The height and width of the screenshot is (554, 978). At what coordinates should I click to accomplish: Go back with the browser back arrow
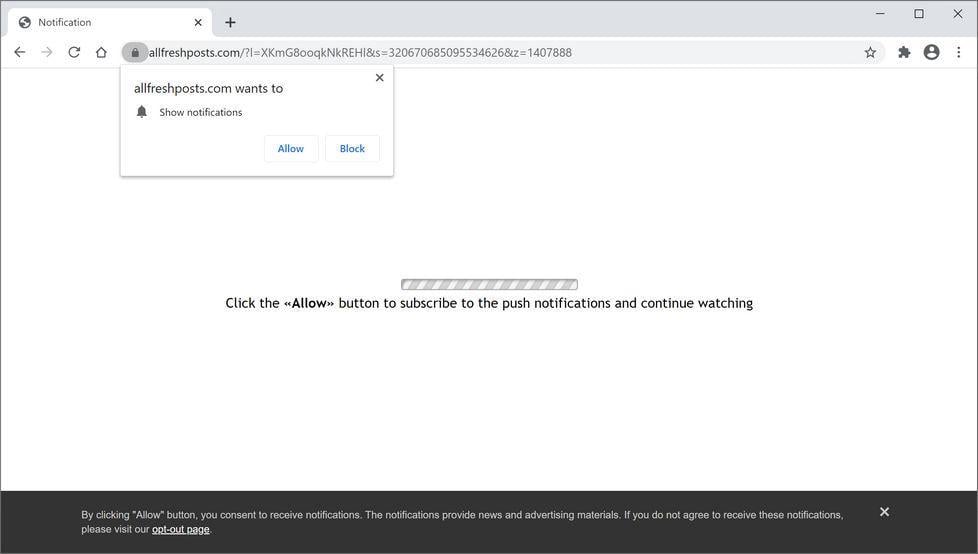point(20,52)
